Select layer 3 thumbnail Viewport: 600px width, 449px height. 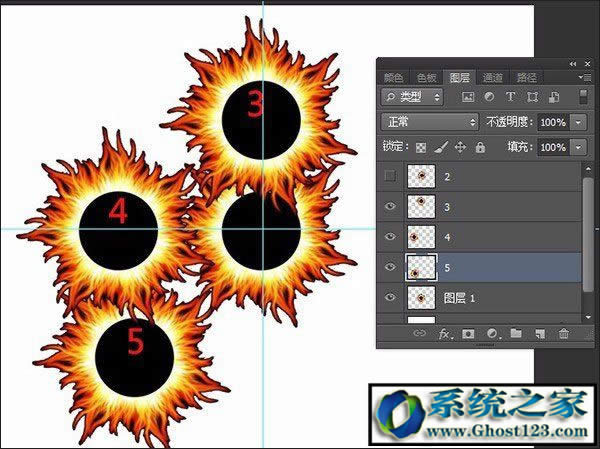coord(421,206)
